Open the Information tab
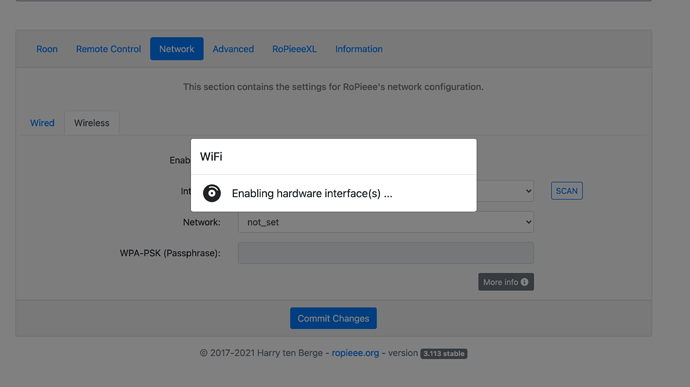This screenshot has width=690, height=387. click(x=359, y=49)
